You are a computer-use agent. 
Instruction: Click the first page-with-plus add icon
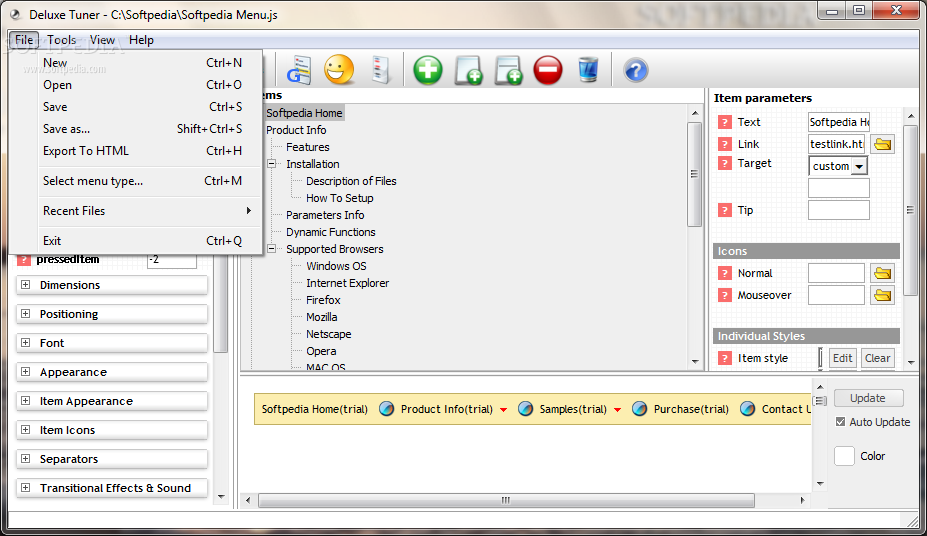tap(468, 70)
